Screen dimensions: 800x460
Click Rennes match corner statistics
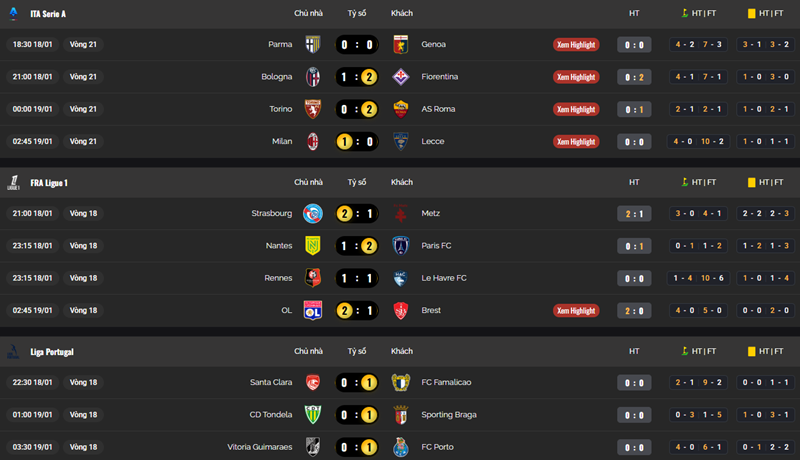point(700,278)
